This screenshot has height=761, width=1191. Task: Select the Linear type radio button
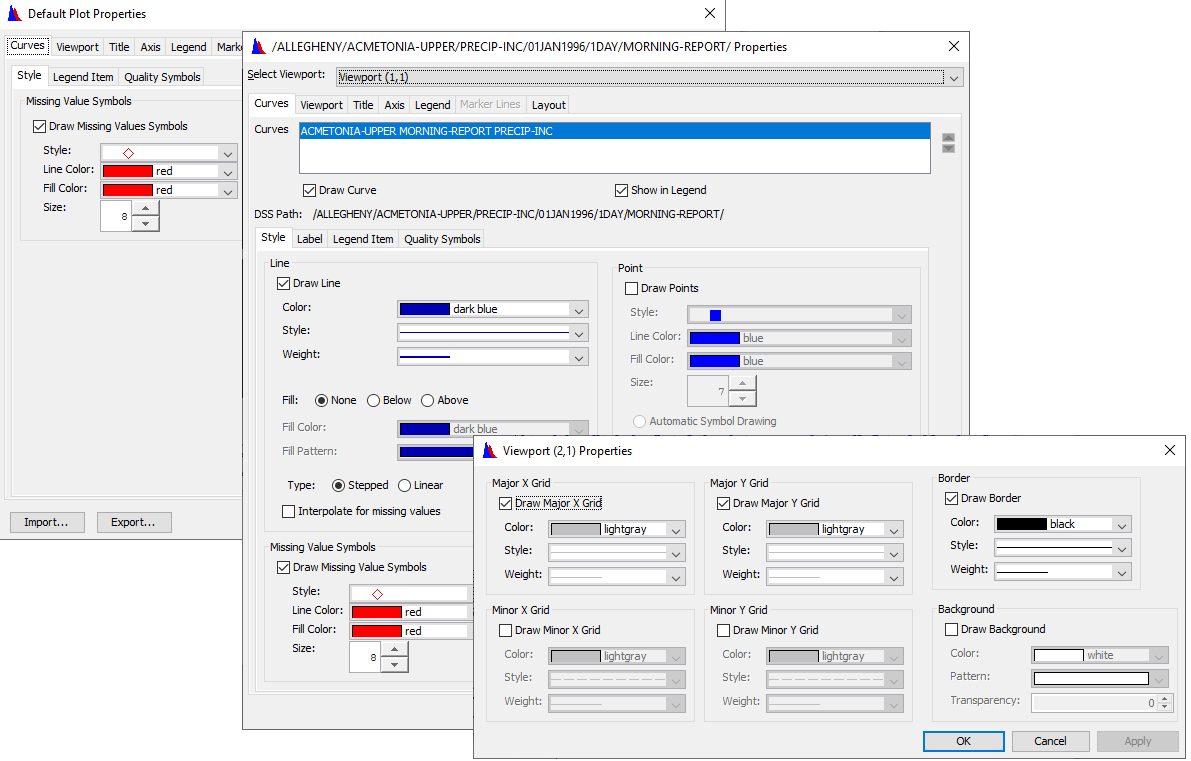(405, 486)
